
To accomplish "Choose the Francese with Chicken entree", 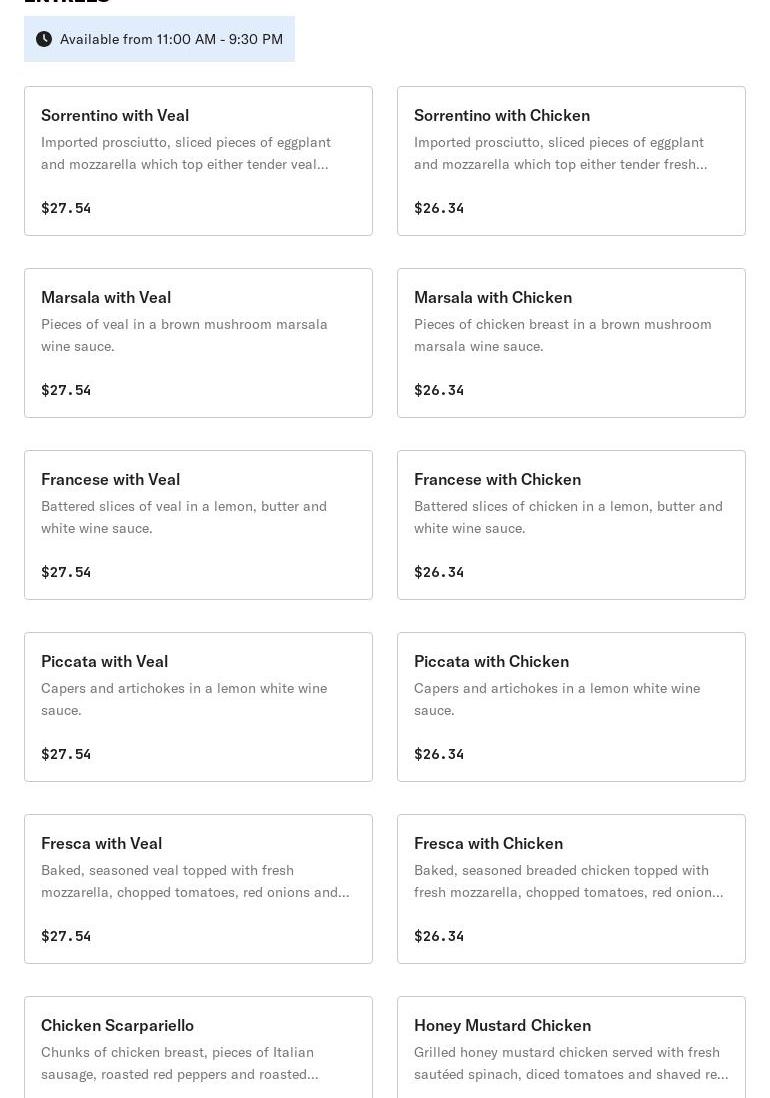I will tap(571, 525).
